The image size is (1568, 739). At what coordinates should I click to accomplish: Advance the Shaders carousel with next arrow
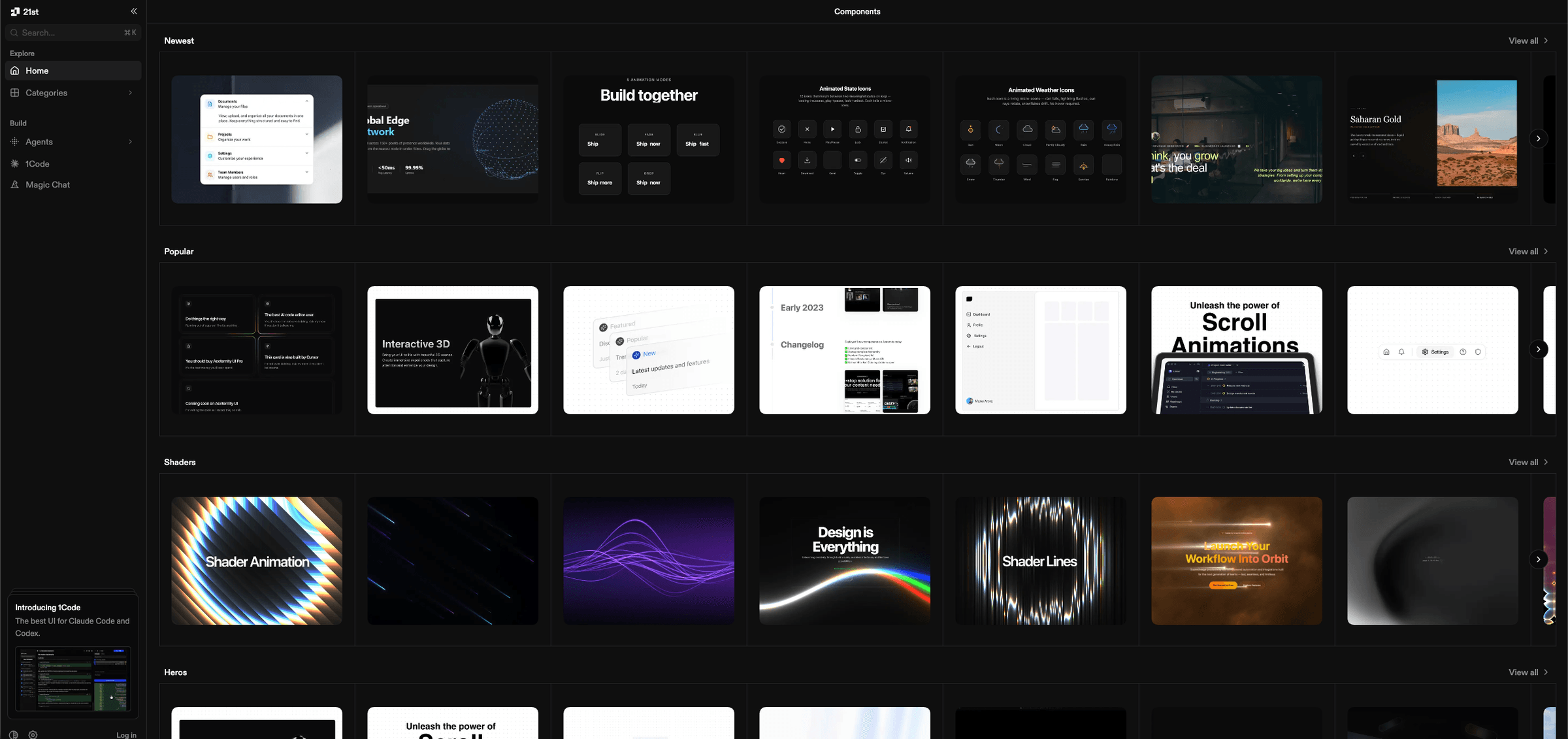click(1539, 559)
